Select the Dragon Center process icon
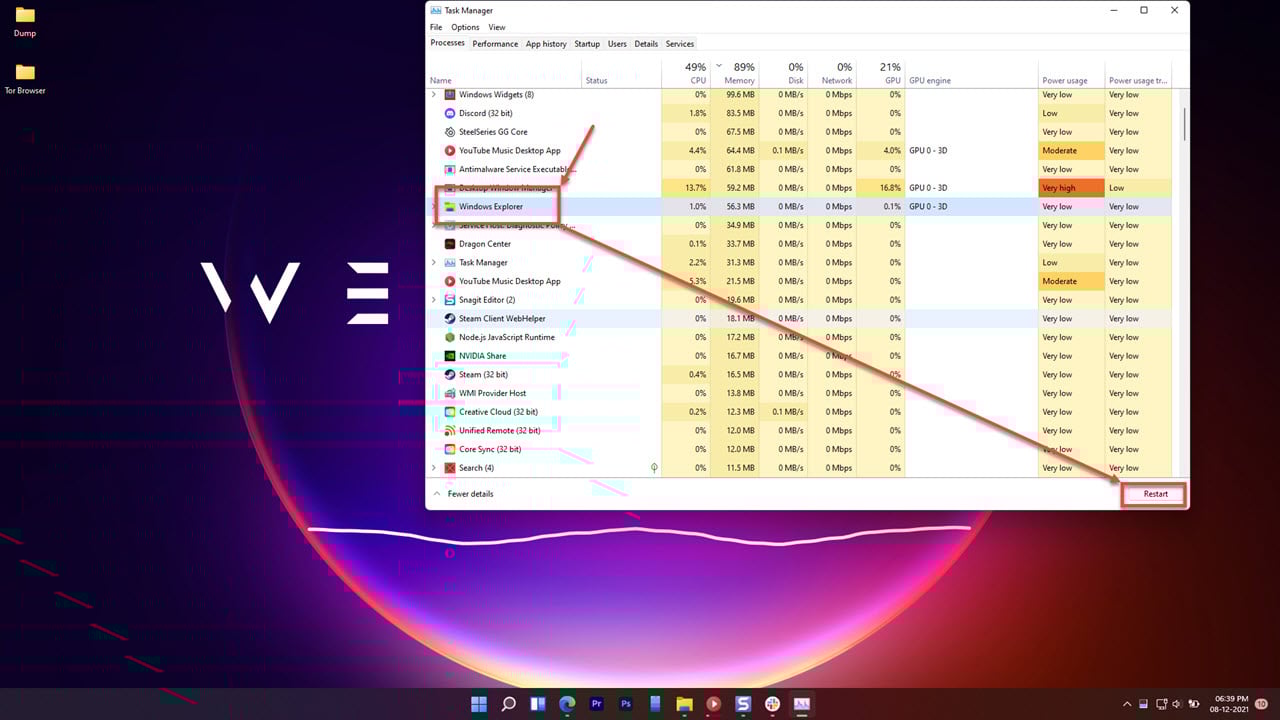Image resolution: width=1280 pixels, height=720 pixels. (x=450, y=244)
